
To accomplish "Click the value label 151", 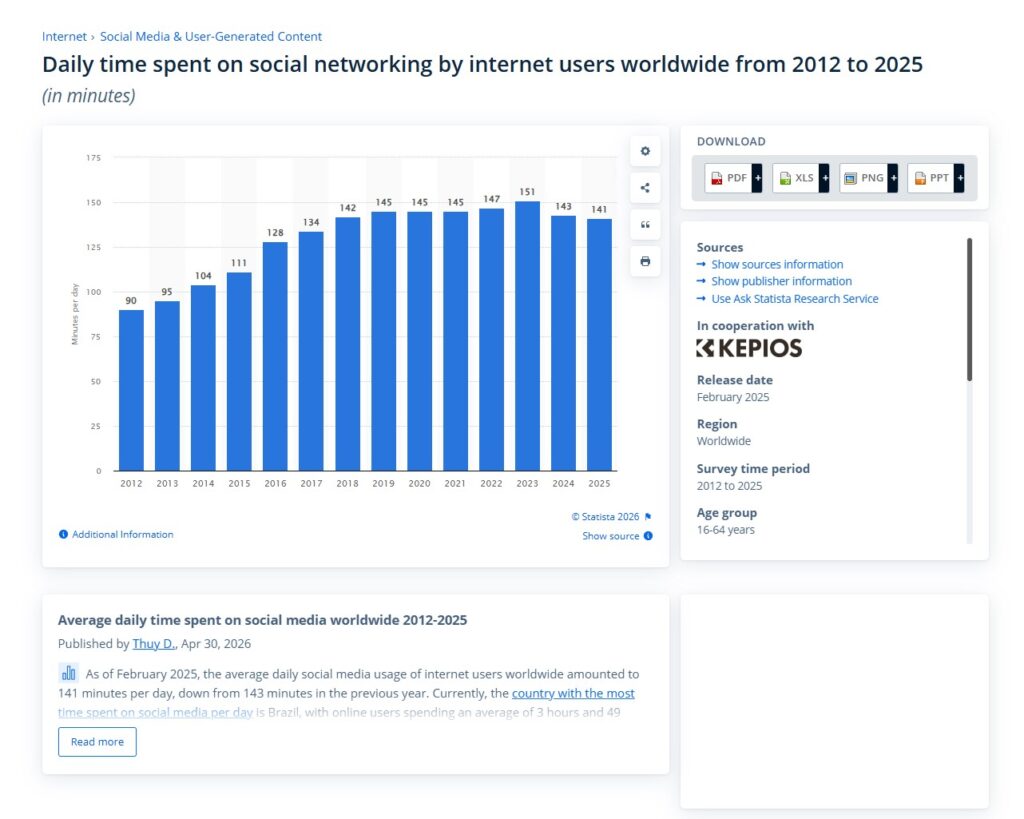I will pos(527,192).
